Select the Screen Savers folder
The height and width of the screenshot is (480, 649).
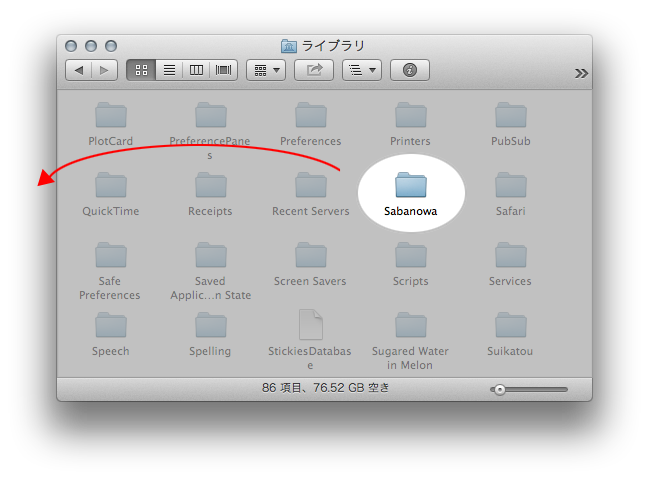point(311,255)
